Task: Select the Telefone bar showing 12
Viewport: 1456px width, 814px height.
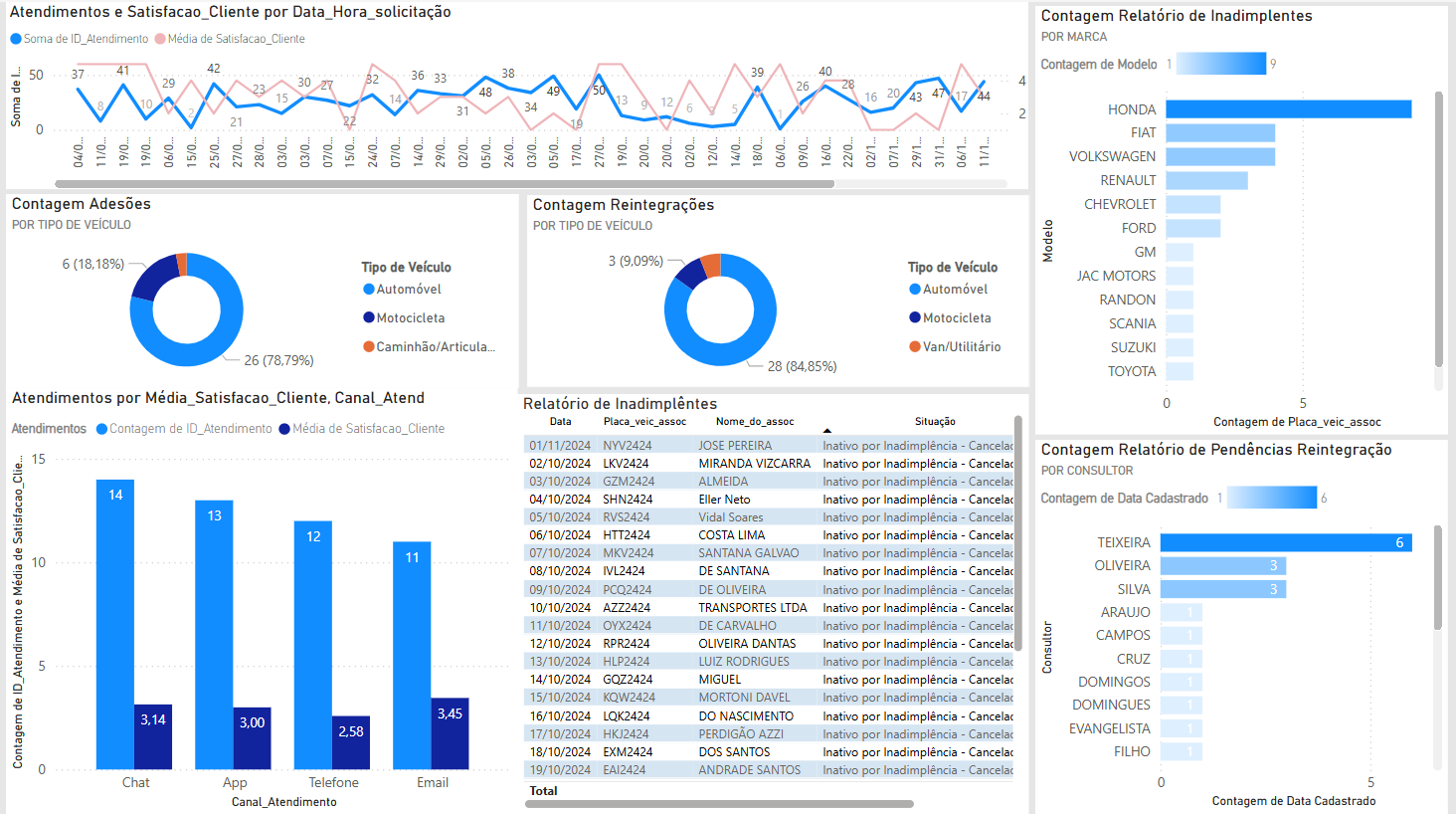Action: click(313, 646)
